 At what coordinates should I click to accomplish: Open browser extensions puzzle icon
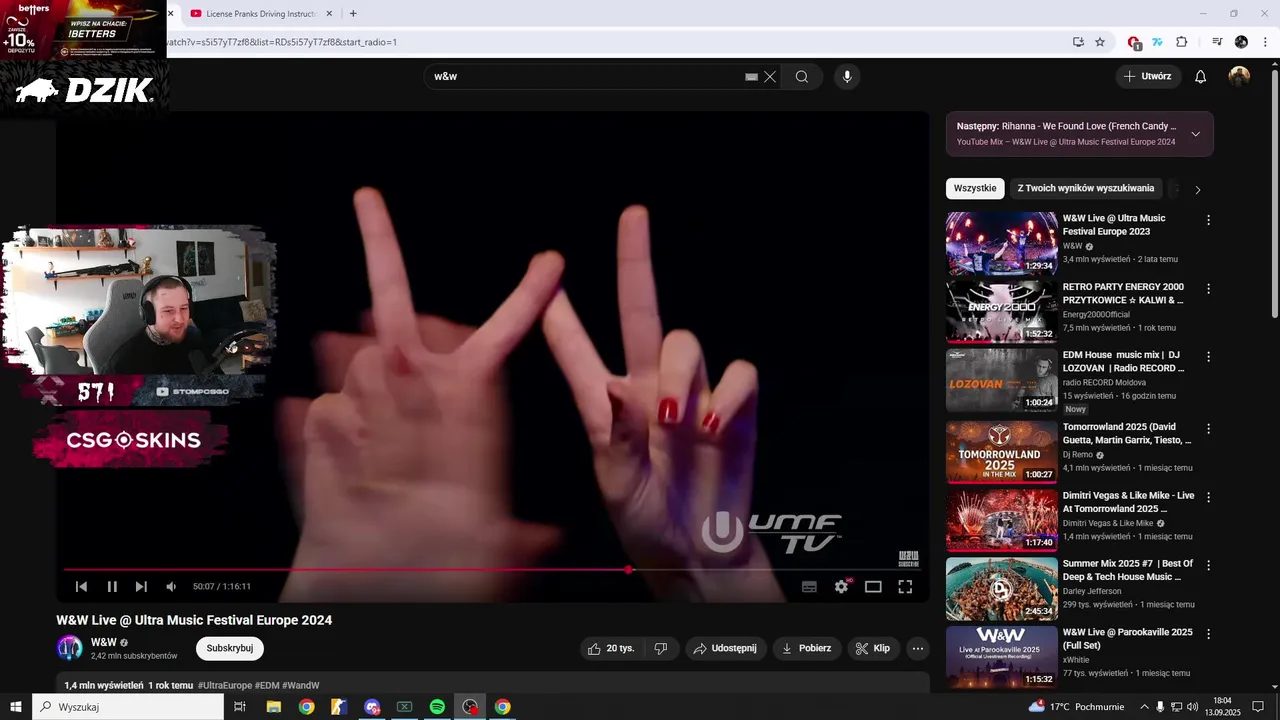pos(1182,42)
